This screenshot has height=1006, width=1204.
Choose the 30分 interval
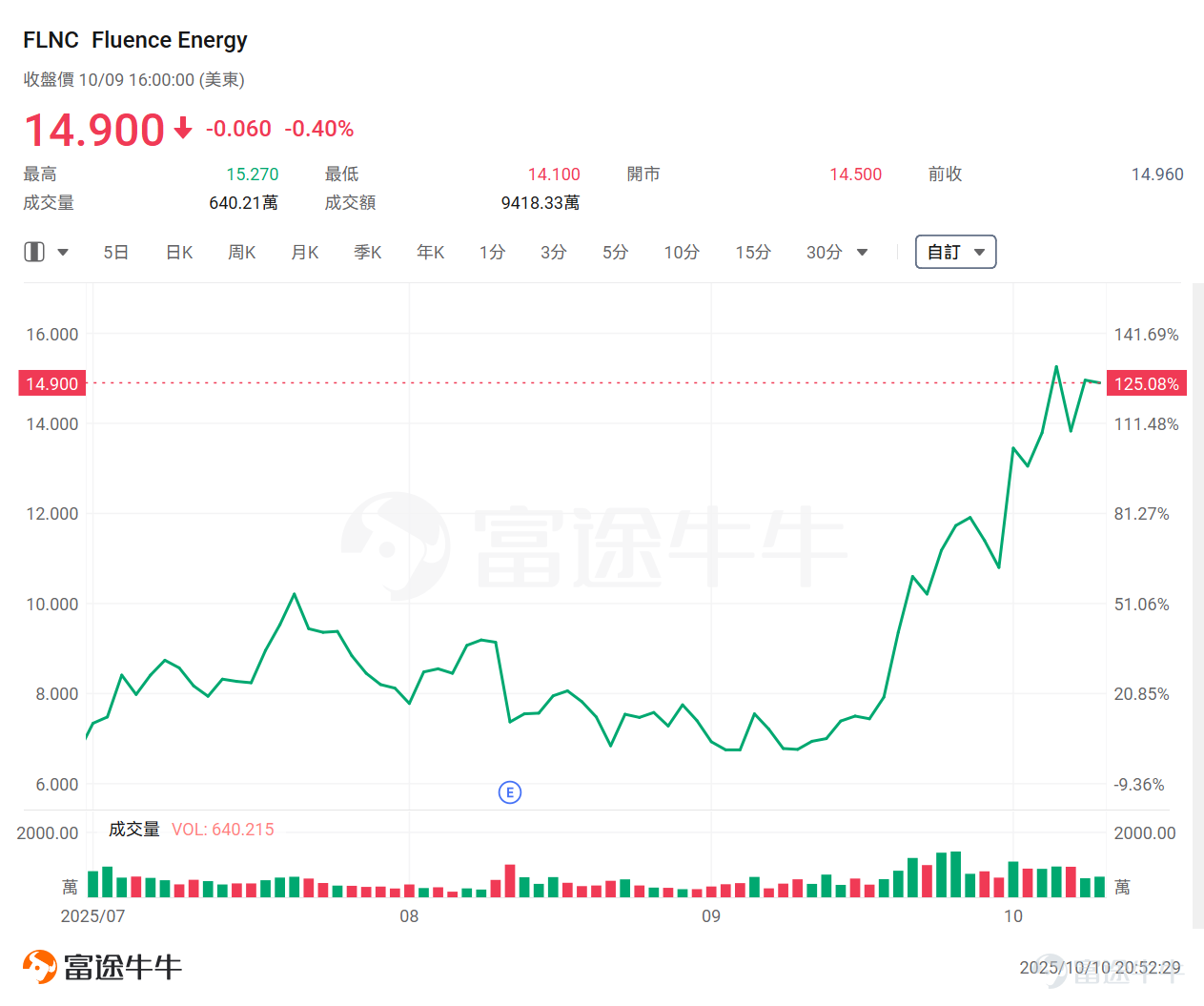(825, 252)
